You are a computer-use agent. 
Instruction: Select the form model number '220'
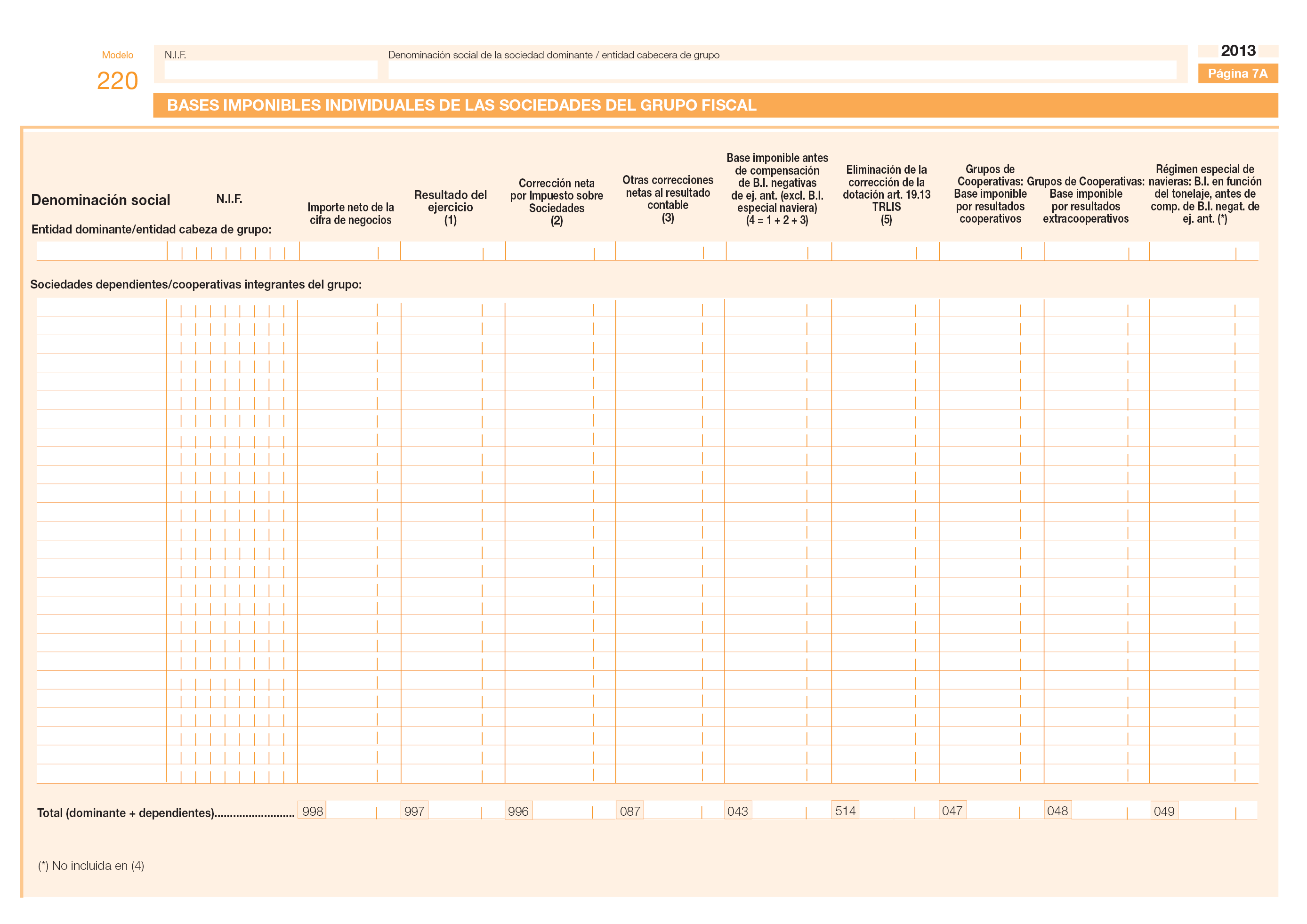pyautogui.click(x=117, y=81)
